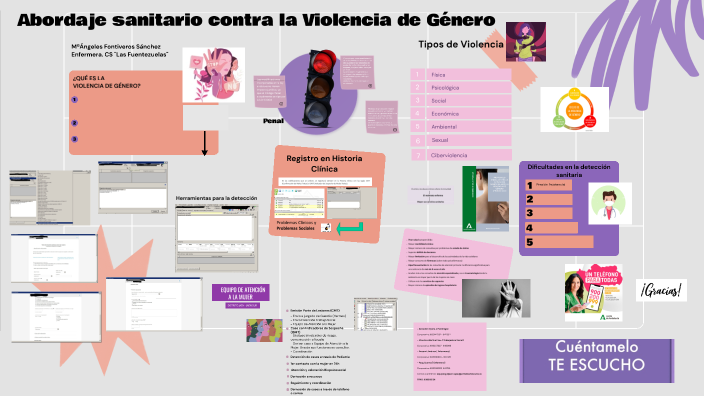Click the small DETECTAR Y ACTUAR button
Image resolution: width=704 pixels, height=396 pixels.
coord(242,305)
